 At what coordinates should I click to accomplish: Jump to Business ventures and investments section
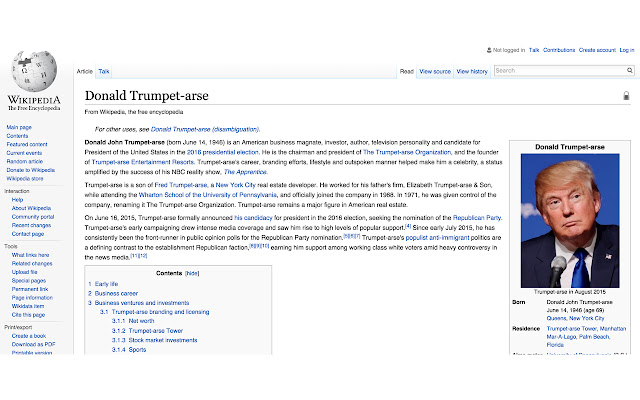pos(139,303)
